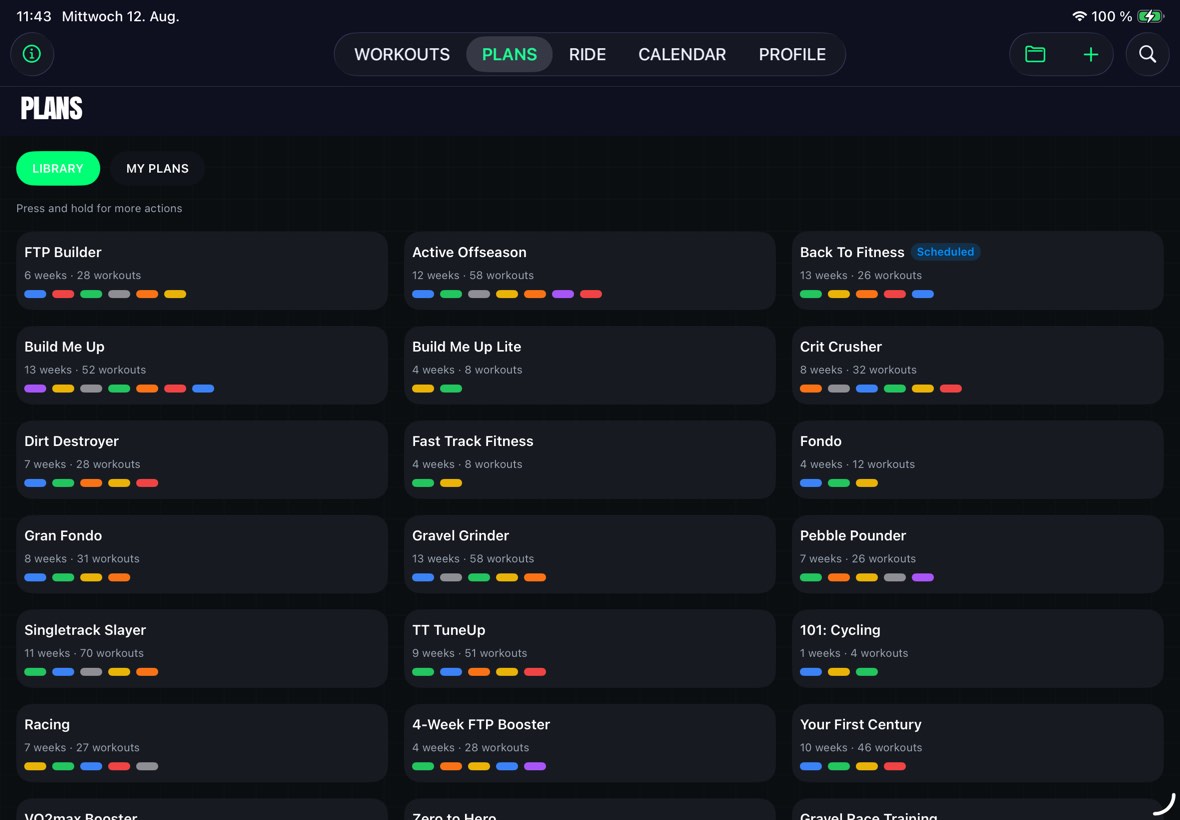Select the Singletrack Slayer plan title
This screenshot has width=1180, height=820.
[85, 630]
